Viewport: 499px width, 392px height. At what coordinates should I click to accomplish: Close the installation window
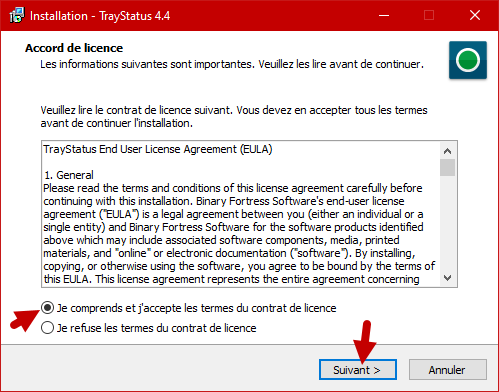click(475, 15)
